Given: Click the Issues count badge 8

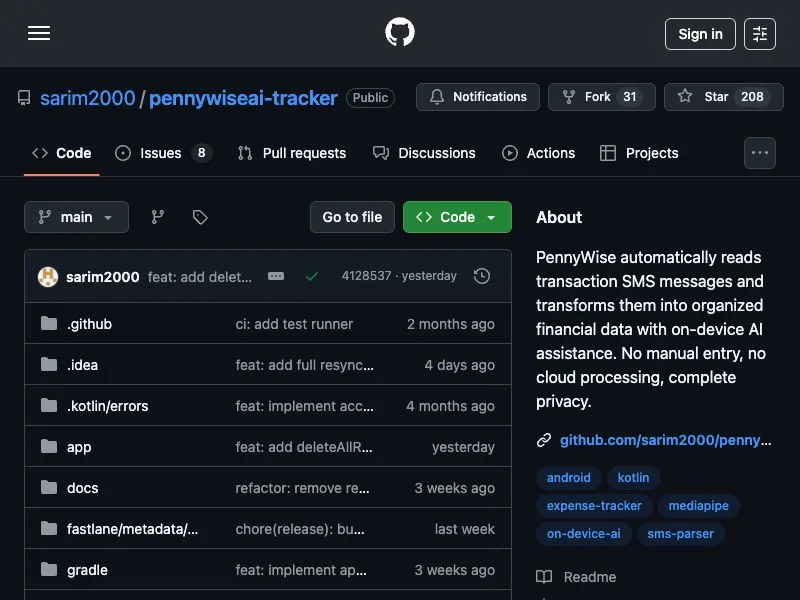Looking at the screenshot, I should click(202, 153).
